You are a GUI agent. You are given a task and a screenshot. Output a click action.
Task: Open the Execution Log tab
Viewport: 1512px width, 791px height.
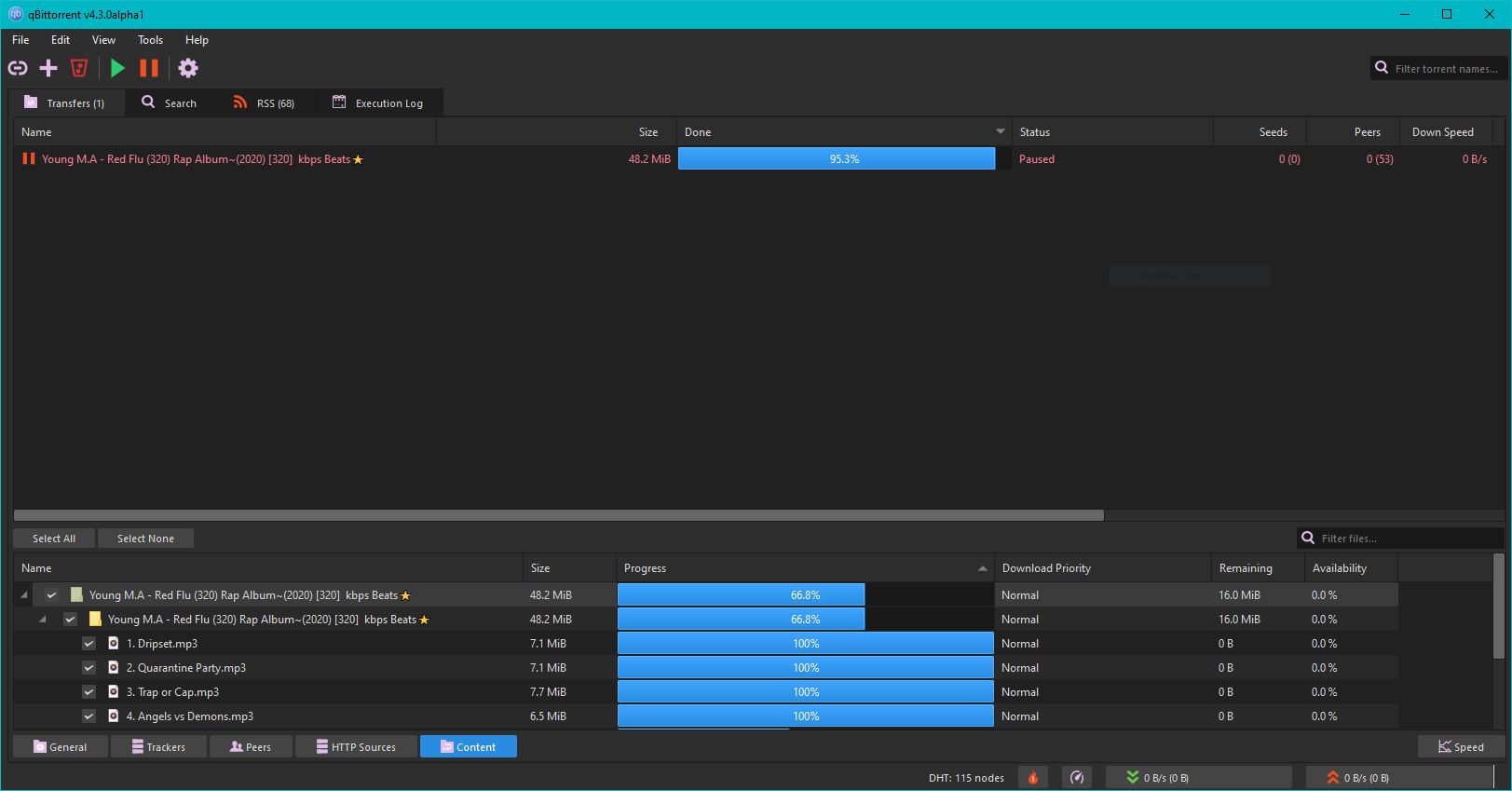click(378, 102)
